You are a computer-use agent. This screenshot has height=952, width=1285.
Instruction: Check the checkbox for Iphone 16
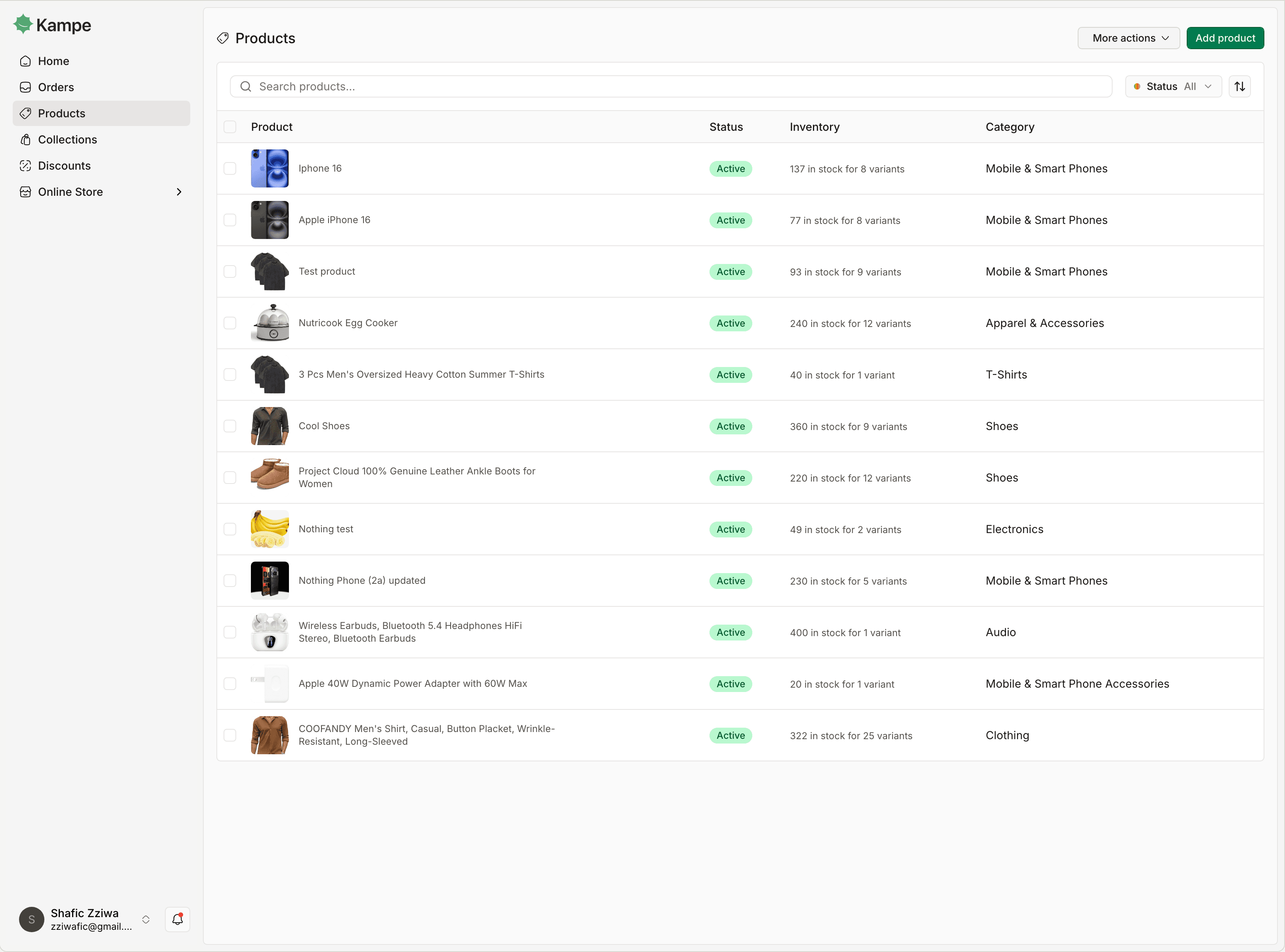coord(230,168)
